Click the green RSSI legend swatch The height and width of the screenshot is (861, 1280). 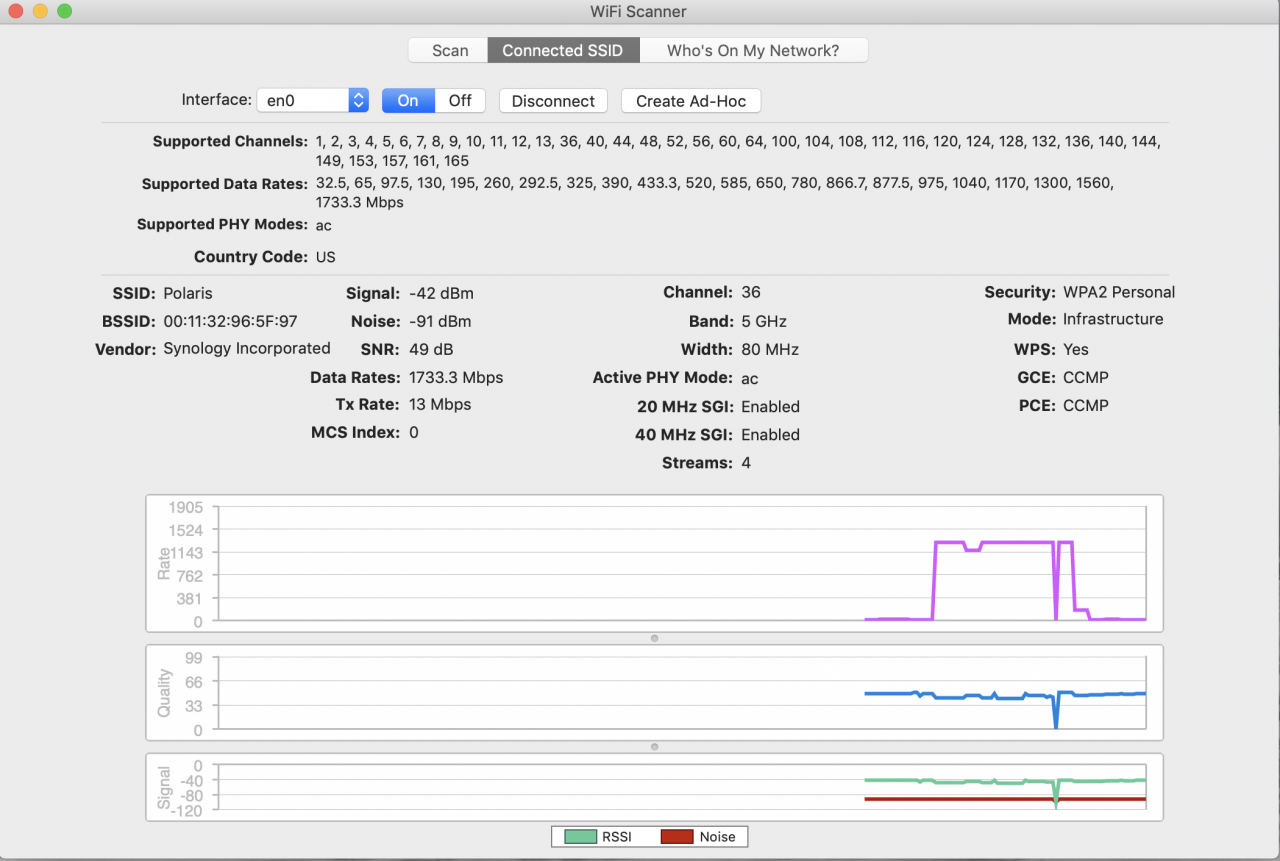580,836
